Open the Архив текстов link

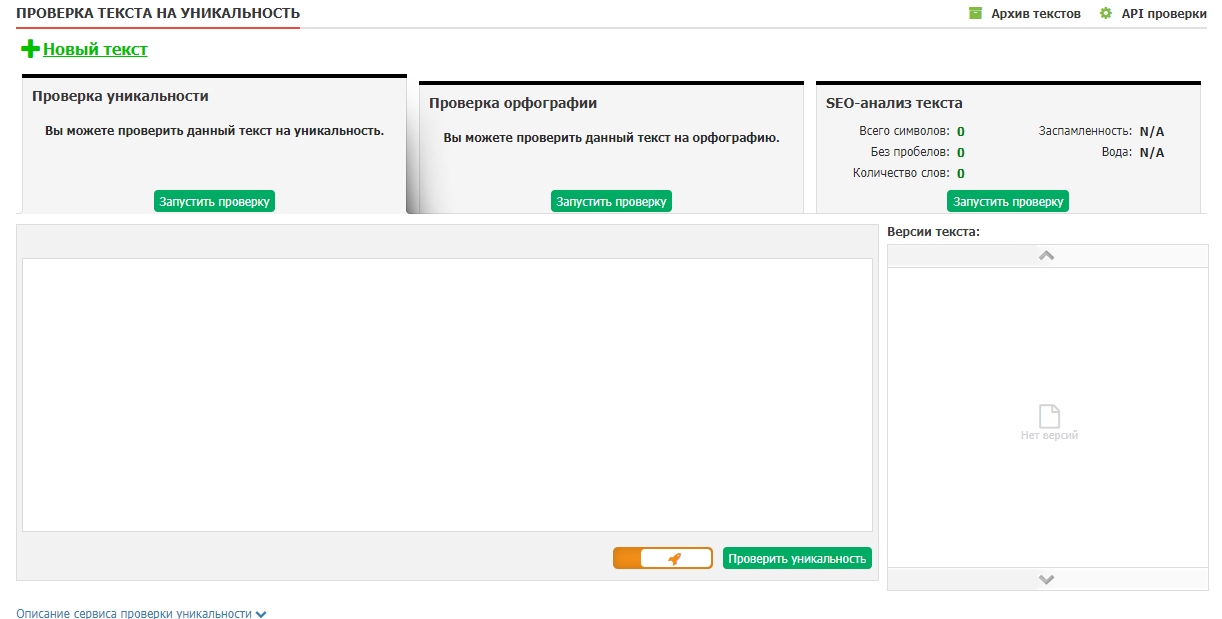[x=1035, y=14]
